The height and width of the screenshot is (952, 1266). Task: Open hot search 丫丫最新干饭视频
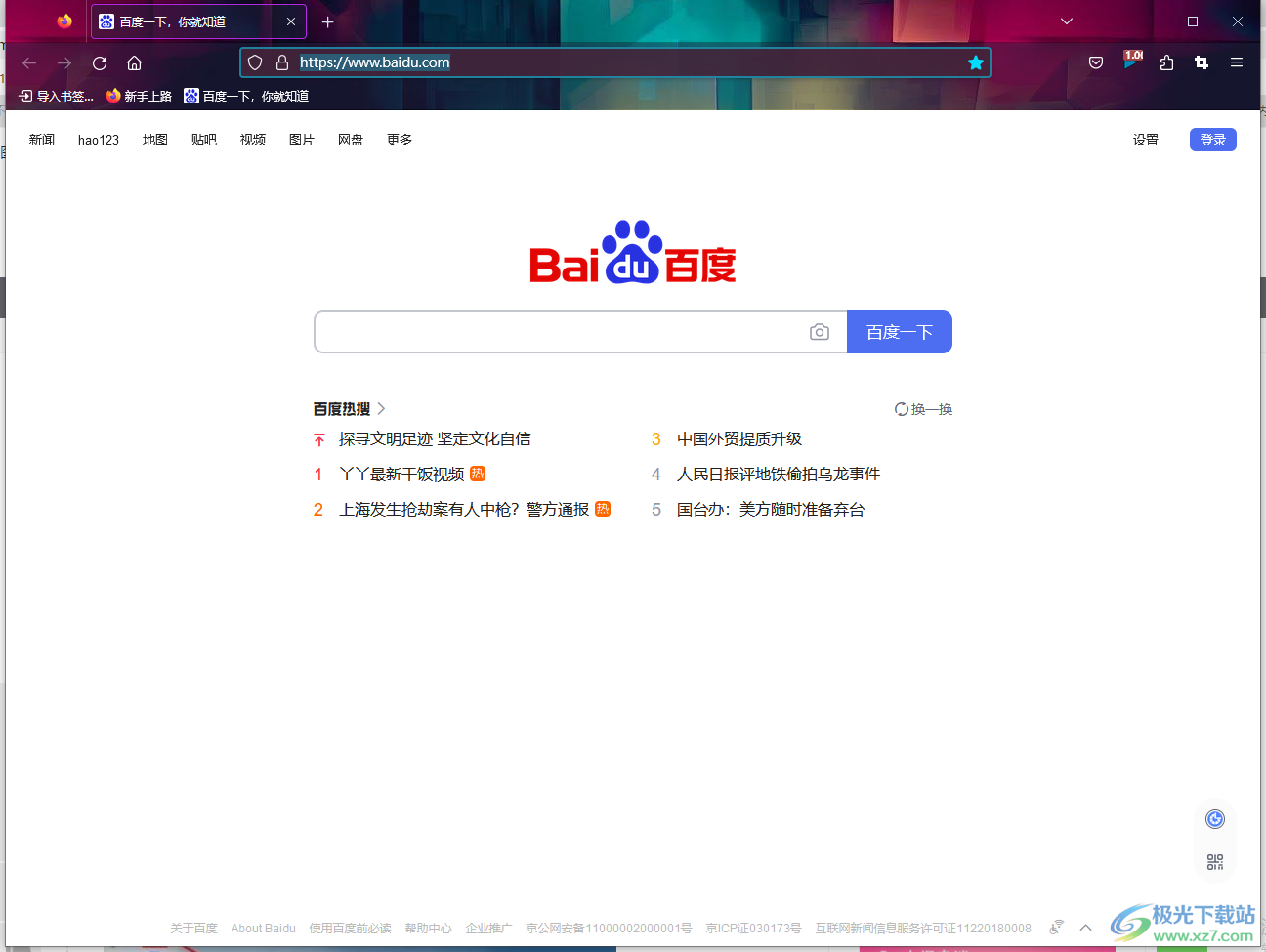pos(401,475)
